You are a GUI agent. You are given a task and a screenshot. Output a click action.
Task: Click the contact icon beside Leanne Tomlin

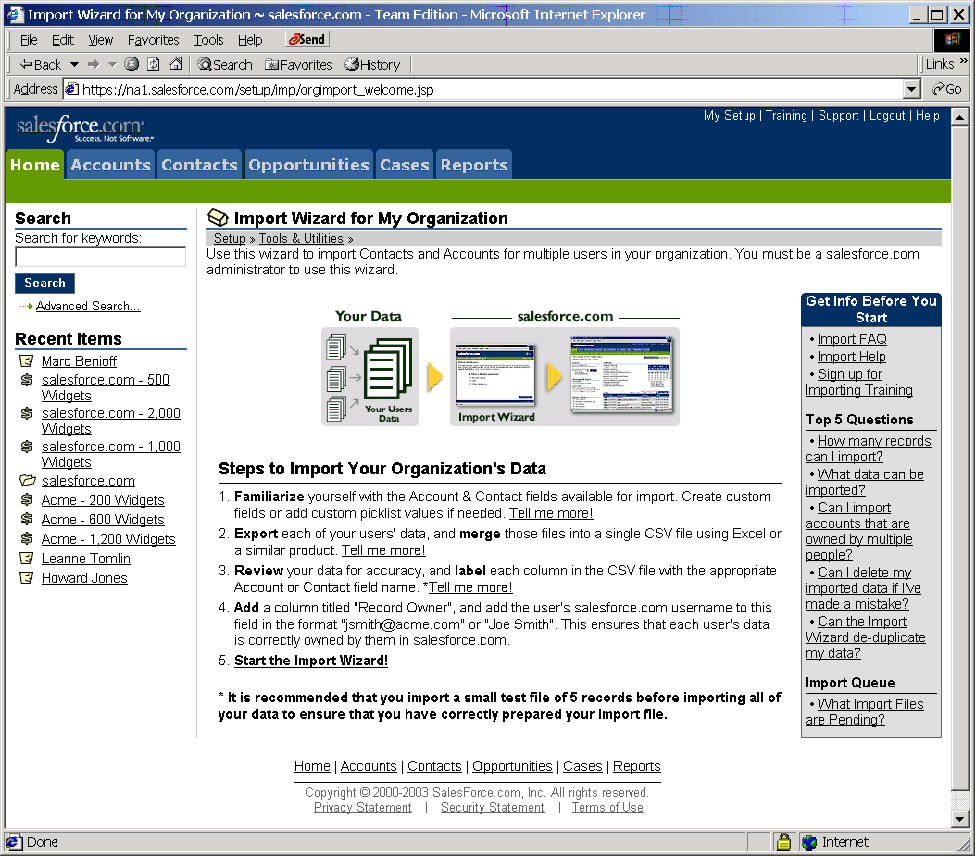tap(25, 558)
